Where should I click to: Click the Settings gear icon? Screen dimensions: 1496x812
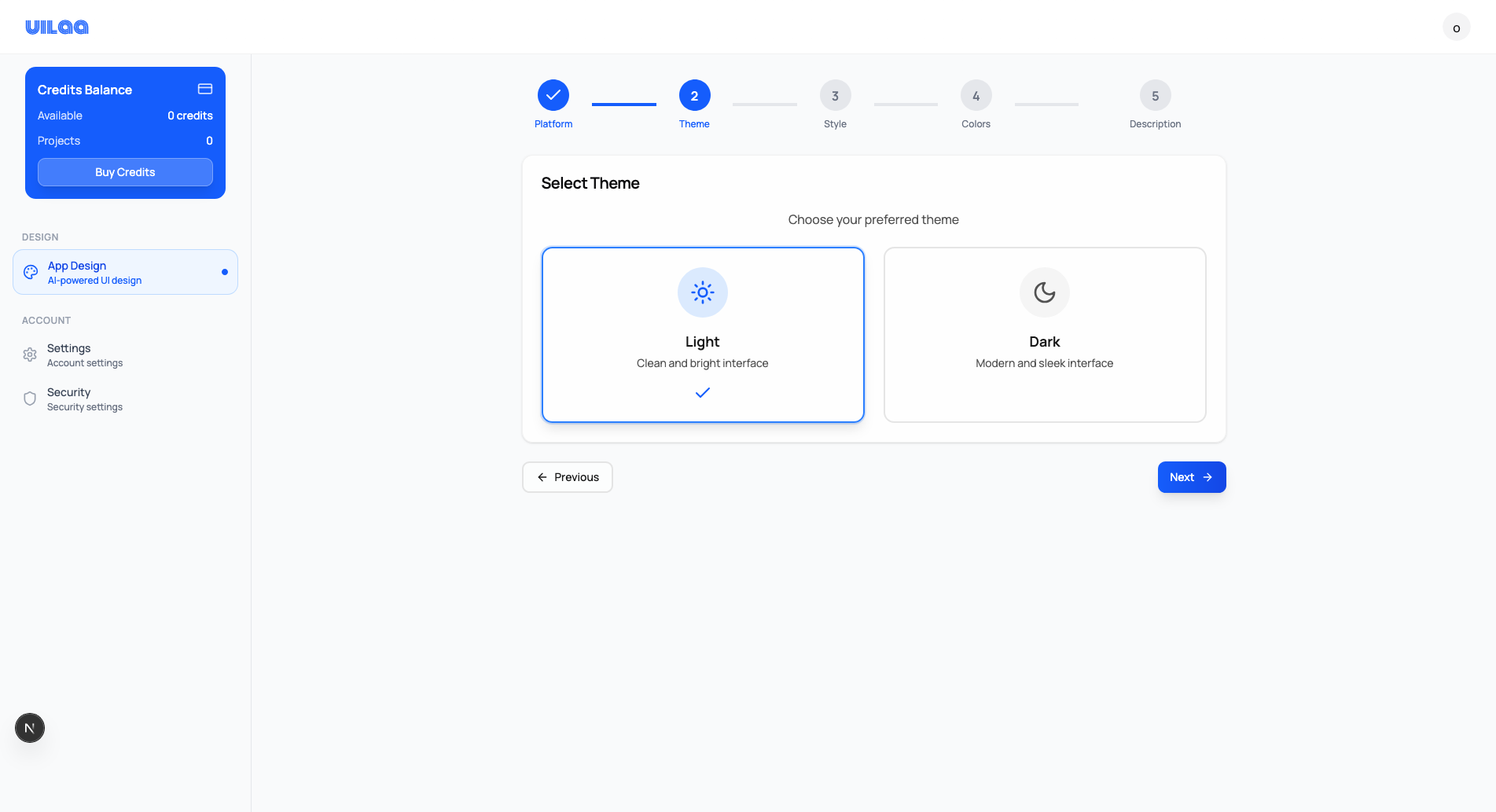click(x=30, y=355)
